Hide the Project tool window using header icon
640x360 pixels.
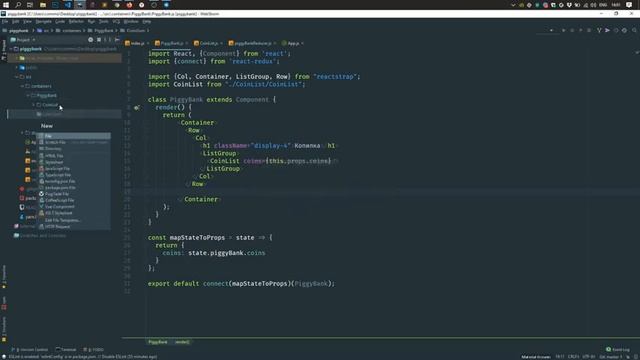[x=117, y=40]
